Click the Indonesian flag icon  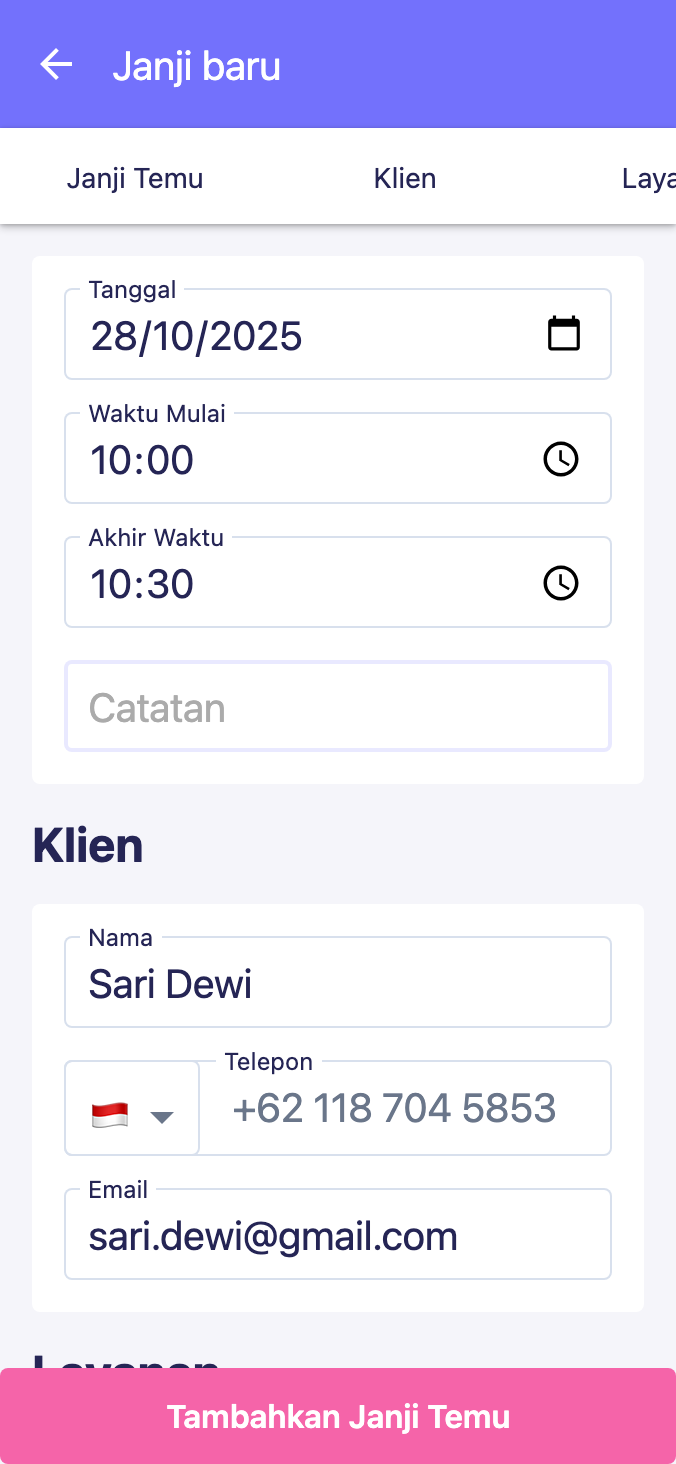tap(109, 1115)
